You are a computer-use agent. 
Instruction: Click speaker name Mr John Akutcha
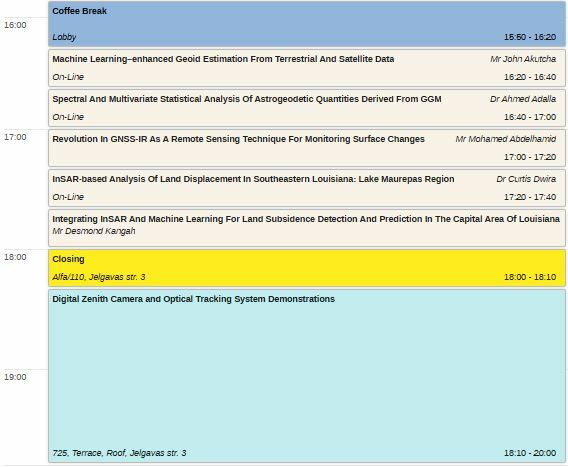point(523,59)
